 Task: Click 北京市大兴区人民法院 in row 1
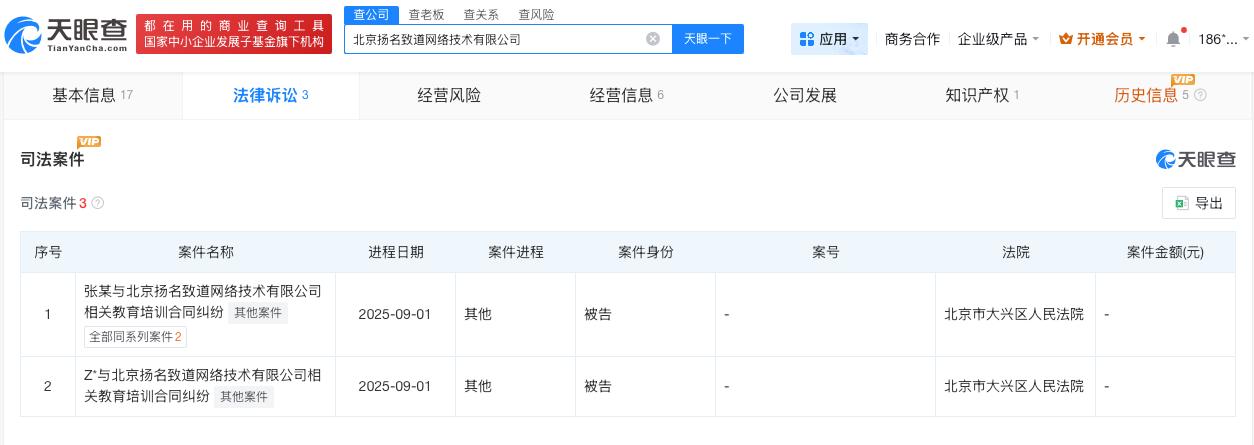(x=1014, y=314)
